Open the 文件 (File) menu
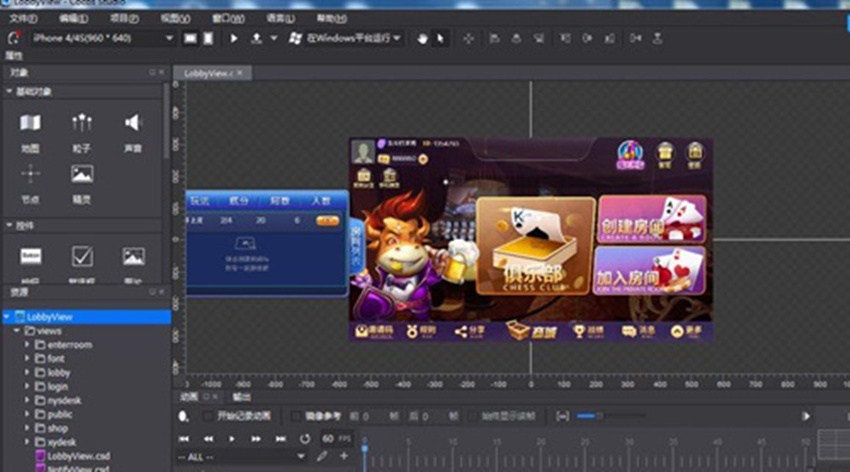The height and width of the screenshot is (472, 850). point(22,18)
